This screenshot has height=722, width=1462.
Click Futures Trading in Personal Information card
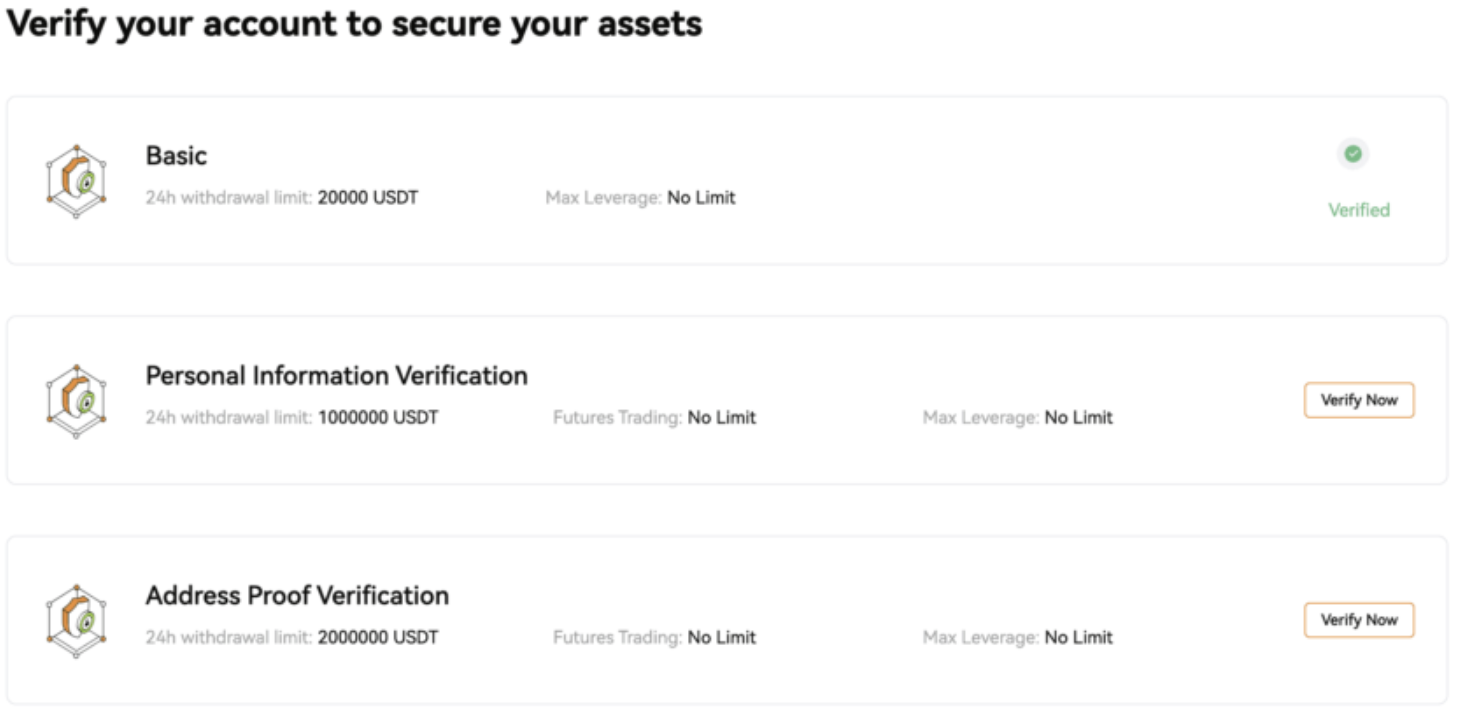coord(654,418)
